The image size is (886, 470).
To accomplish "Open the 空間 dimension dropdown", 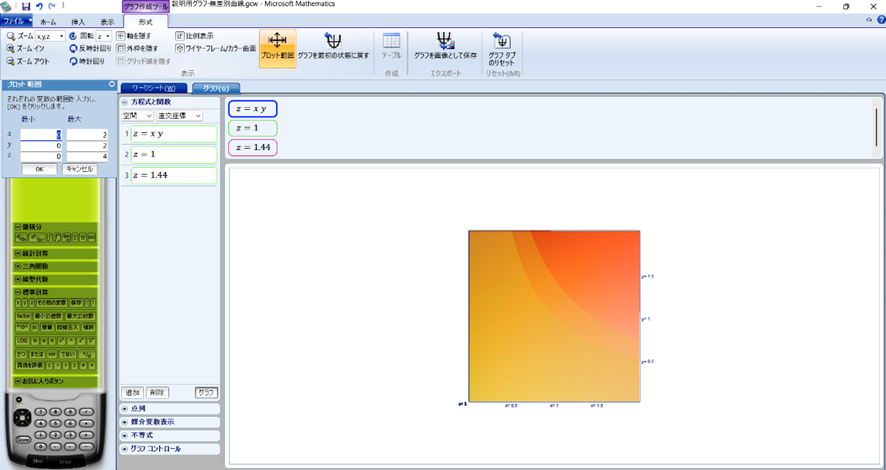I will [137, 116].
